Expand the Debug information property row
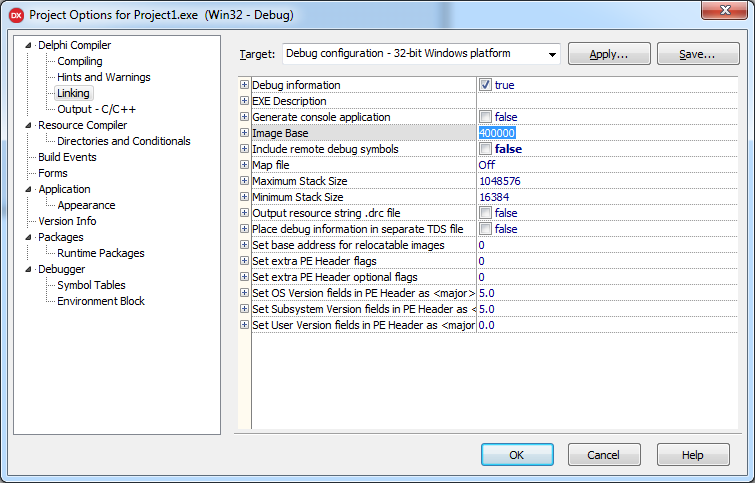The image size is (755, 483). pyautogui.click(x=244, y=85)
